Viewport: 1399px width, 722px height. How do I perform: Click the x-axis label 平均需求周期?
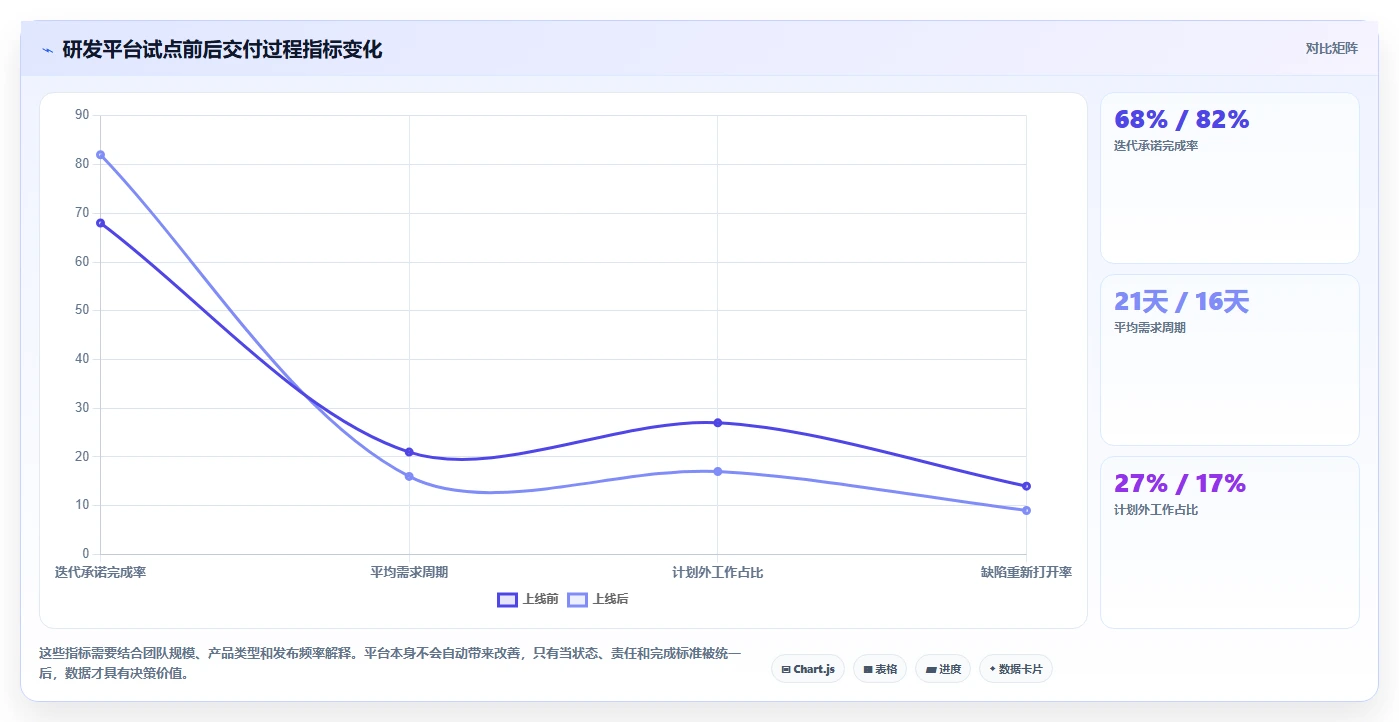[409, 572]
